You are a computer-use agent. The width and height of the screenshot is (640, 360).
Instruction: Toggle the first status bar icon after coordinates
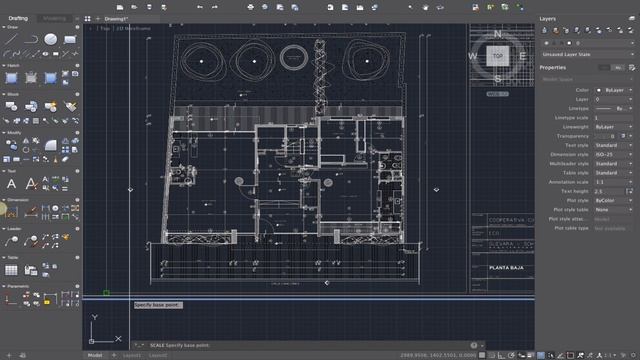click(482, 355)
